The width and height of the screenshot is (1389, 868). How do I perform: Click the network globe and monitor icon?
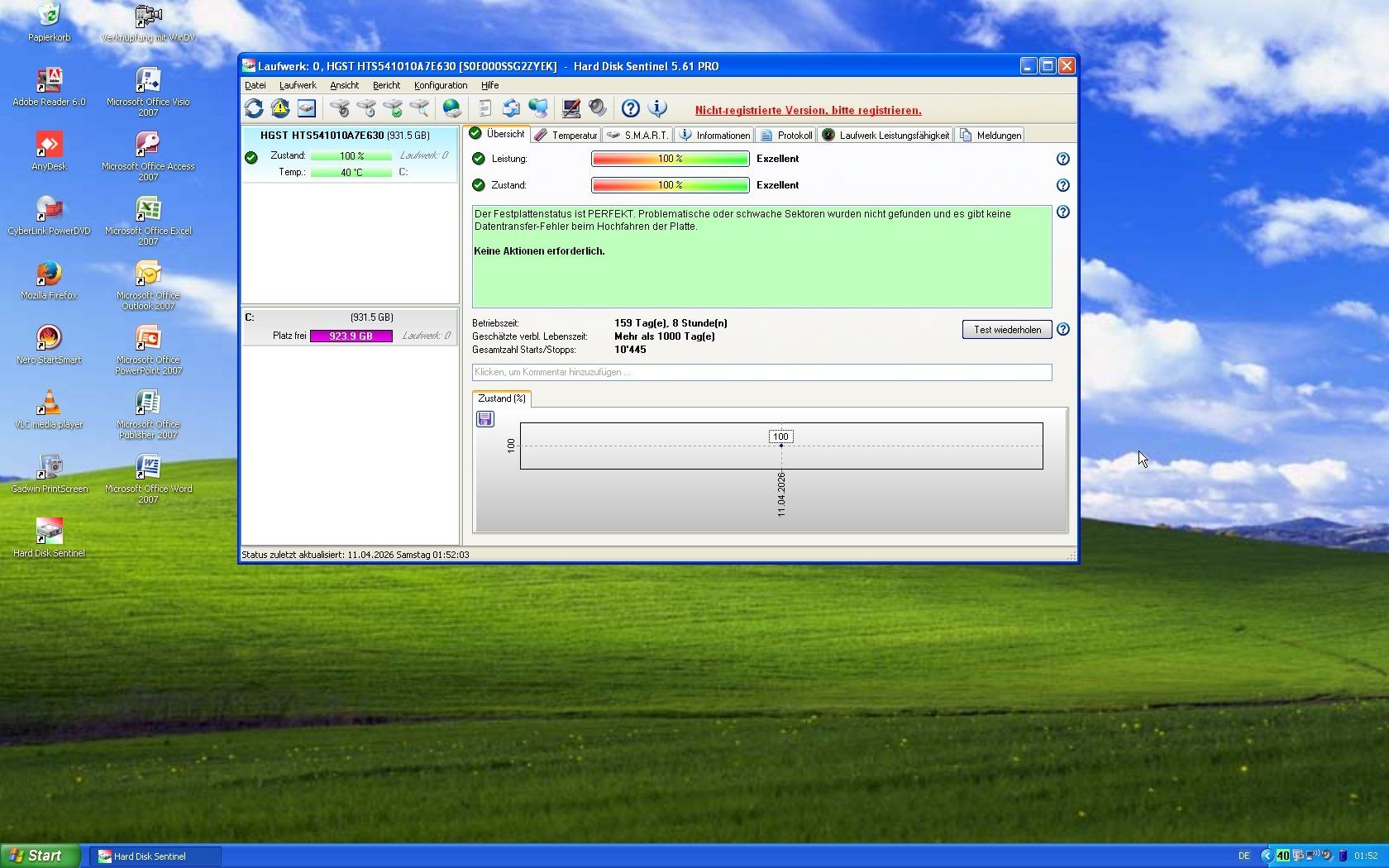[x=538, y=108]
